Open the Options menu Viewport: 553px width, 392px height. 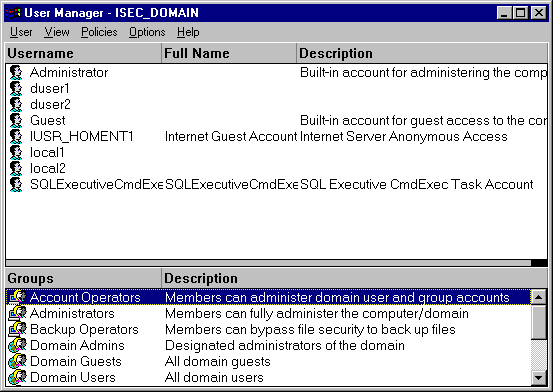pyautogui.click(x=147, y=32)
